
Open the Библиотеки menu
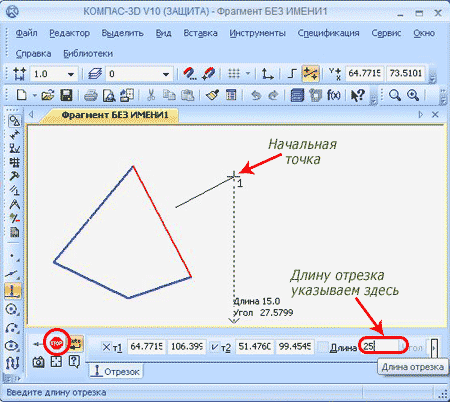click(88, 54)
